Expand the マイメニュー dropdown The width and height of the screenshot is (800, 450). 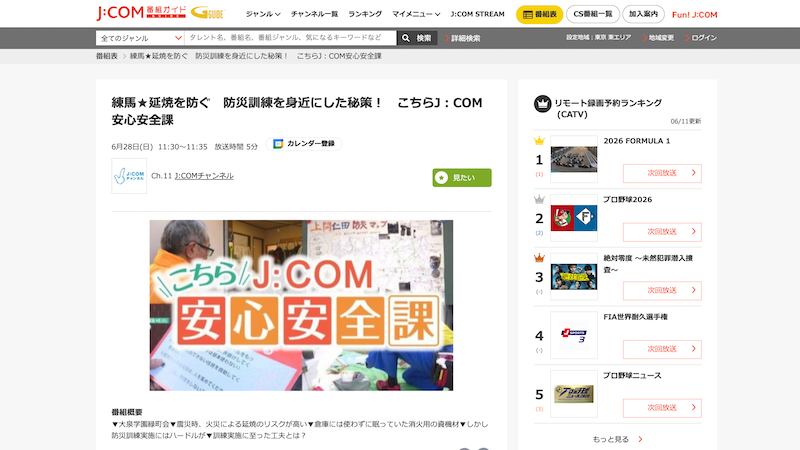[416, 14]
